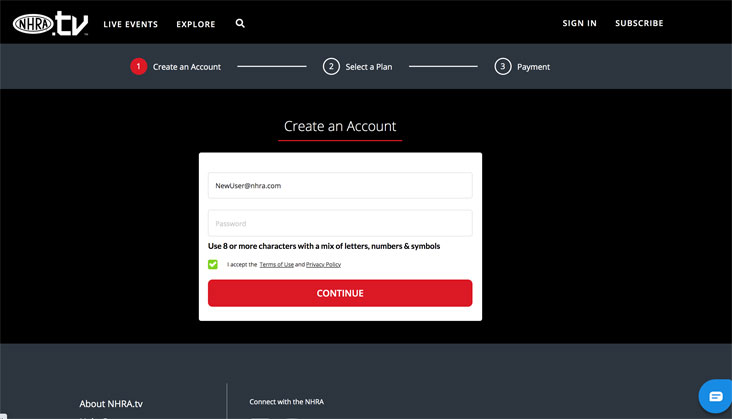732x419 pixels.
Task: Click the NHRA.tv logo
Action: tap(50, 23)
